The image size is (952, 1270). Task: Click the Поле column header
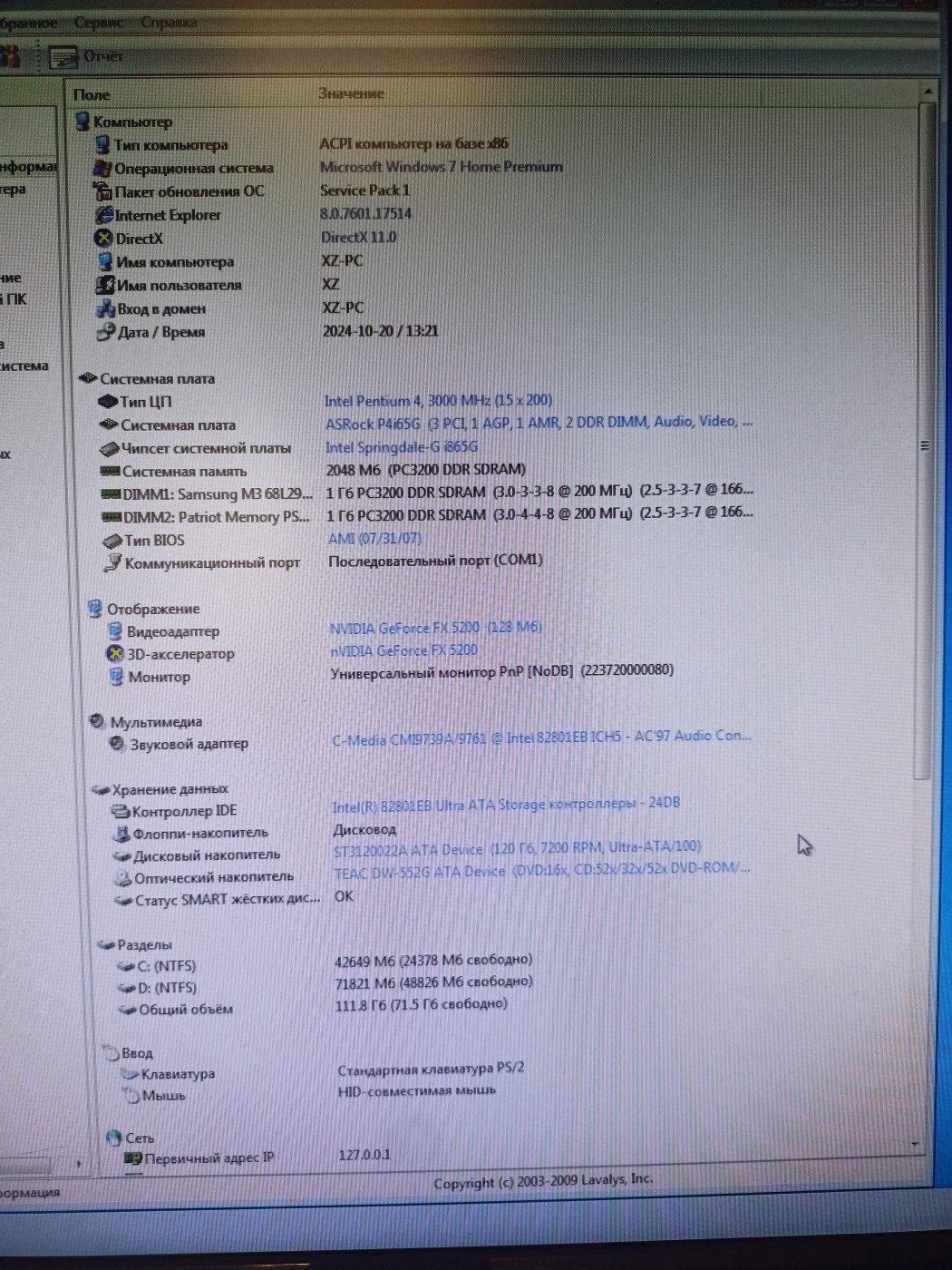(92, 94)
